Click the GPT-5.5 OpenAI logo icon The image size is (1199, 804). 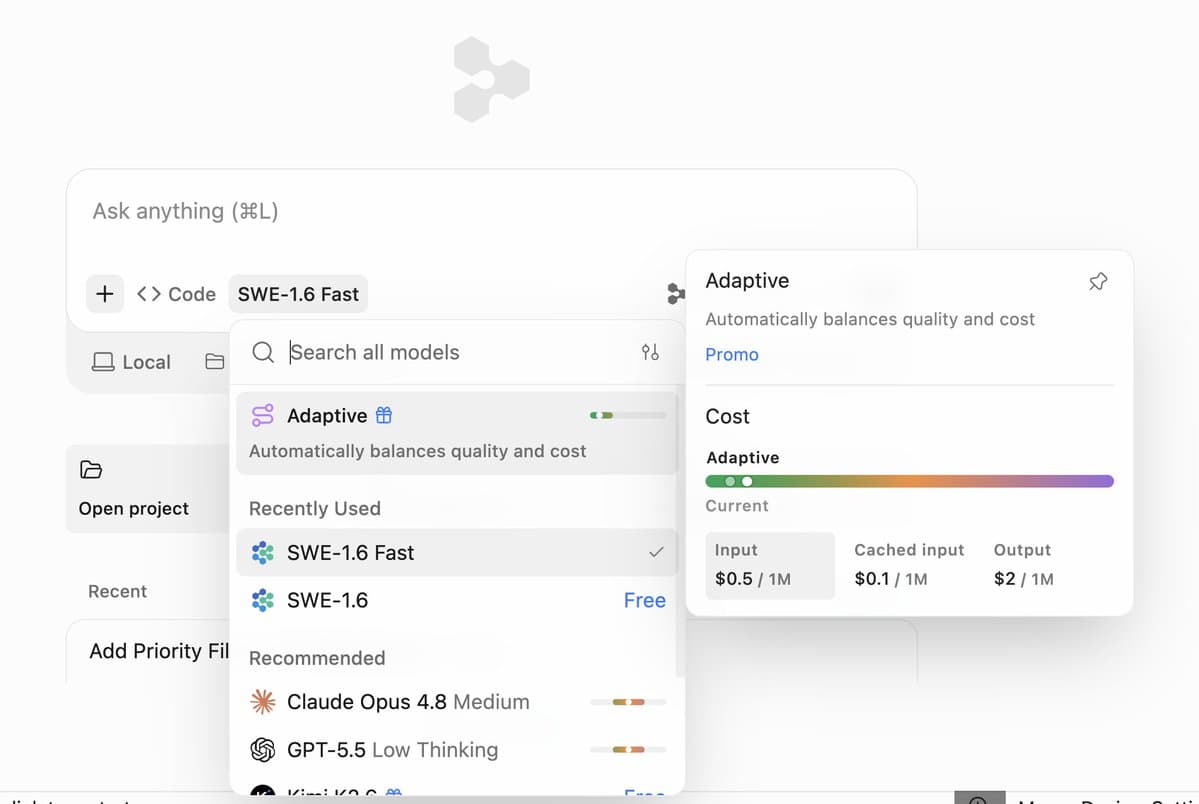point(262,750)
